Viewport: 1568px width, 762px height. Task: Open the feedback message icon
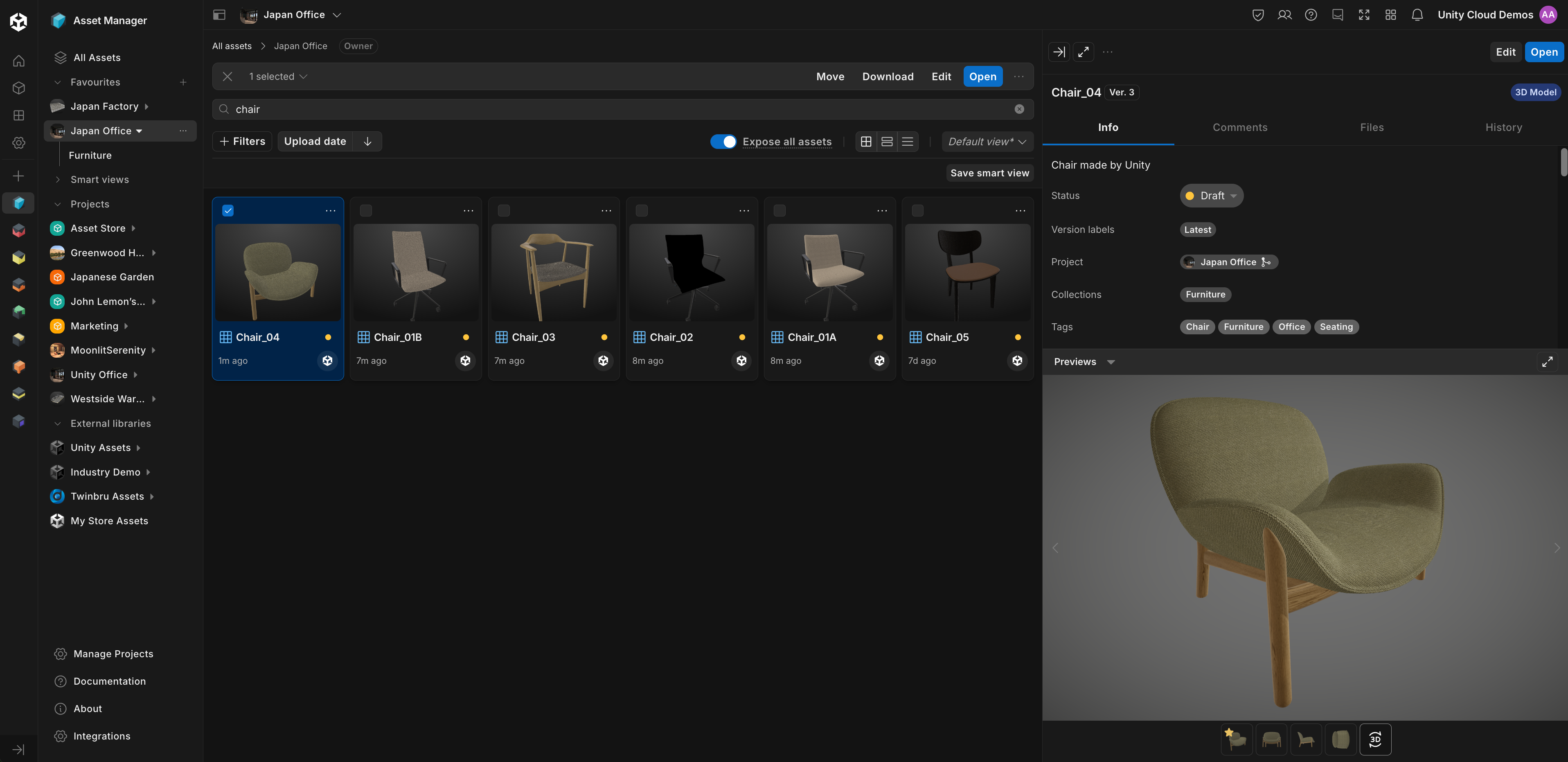(1337, 15)
